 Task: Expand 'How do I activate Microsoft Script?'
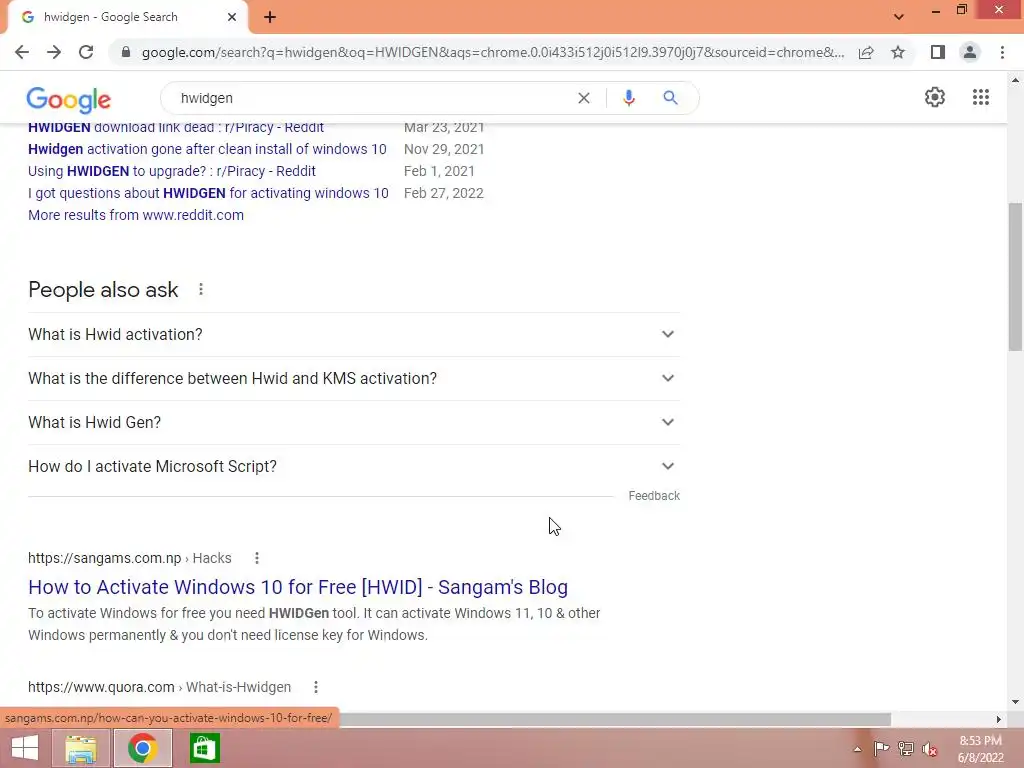(354, 466)
